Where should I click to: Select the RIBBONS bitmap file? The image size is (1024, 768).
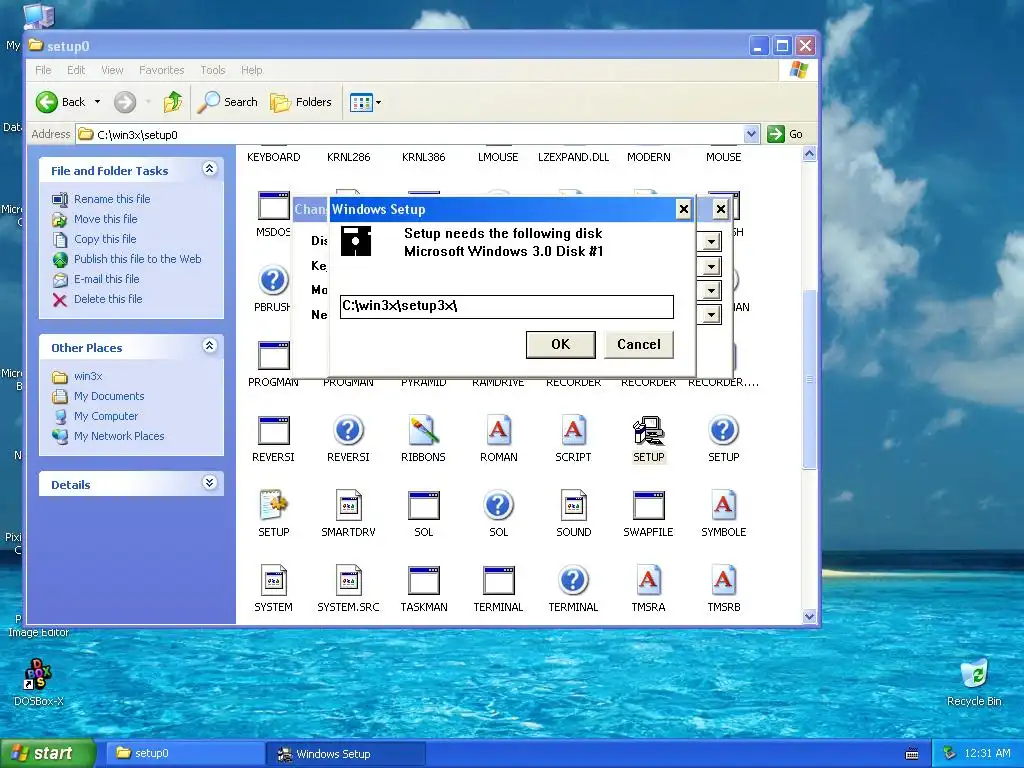click(423, 432)
